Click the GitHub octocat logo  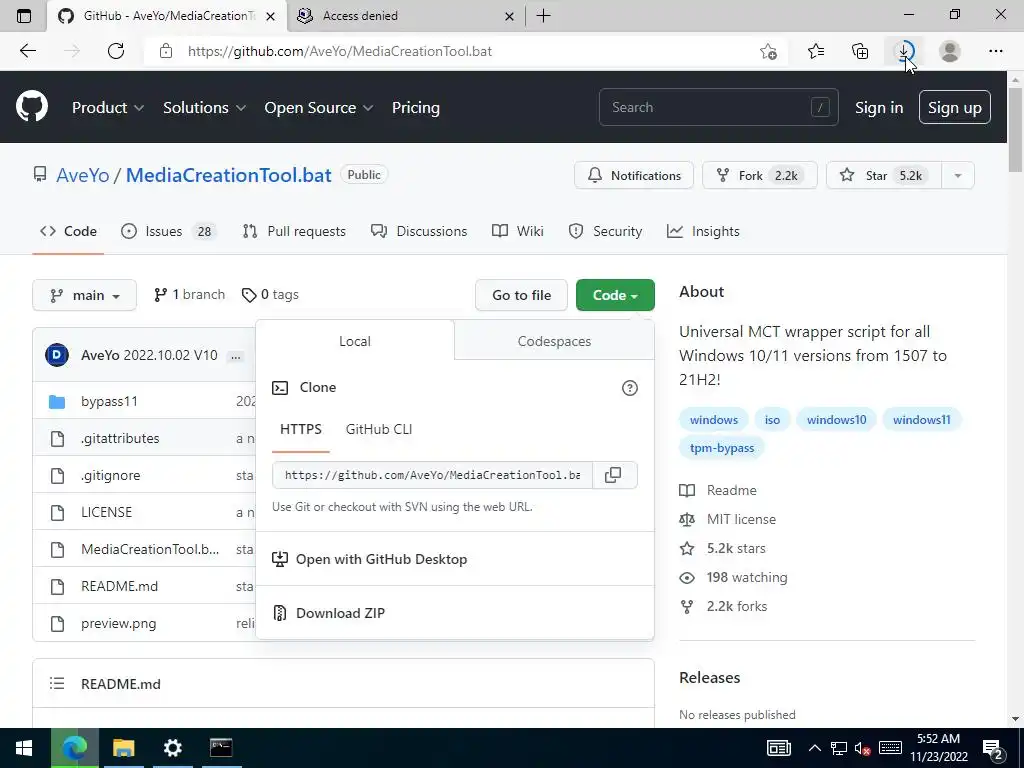32,107
